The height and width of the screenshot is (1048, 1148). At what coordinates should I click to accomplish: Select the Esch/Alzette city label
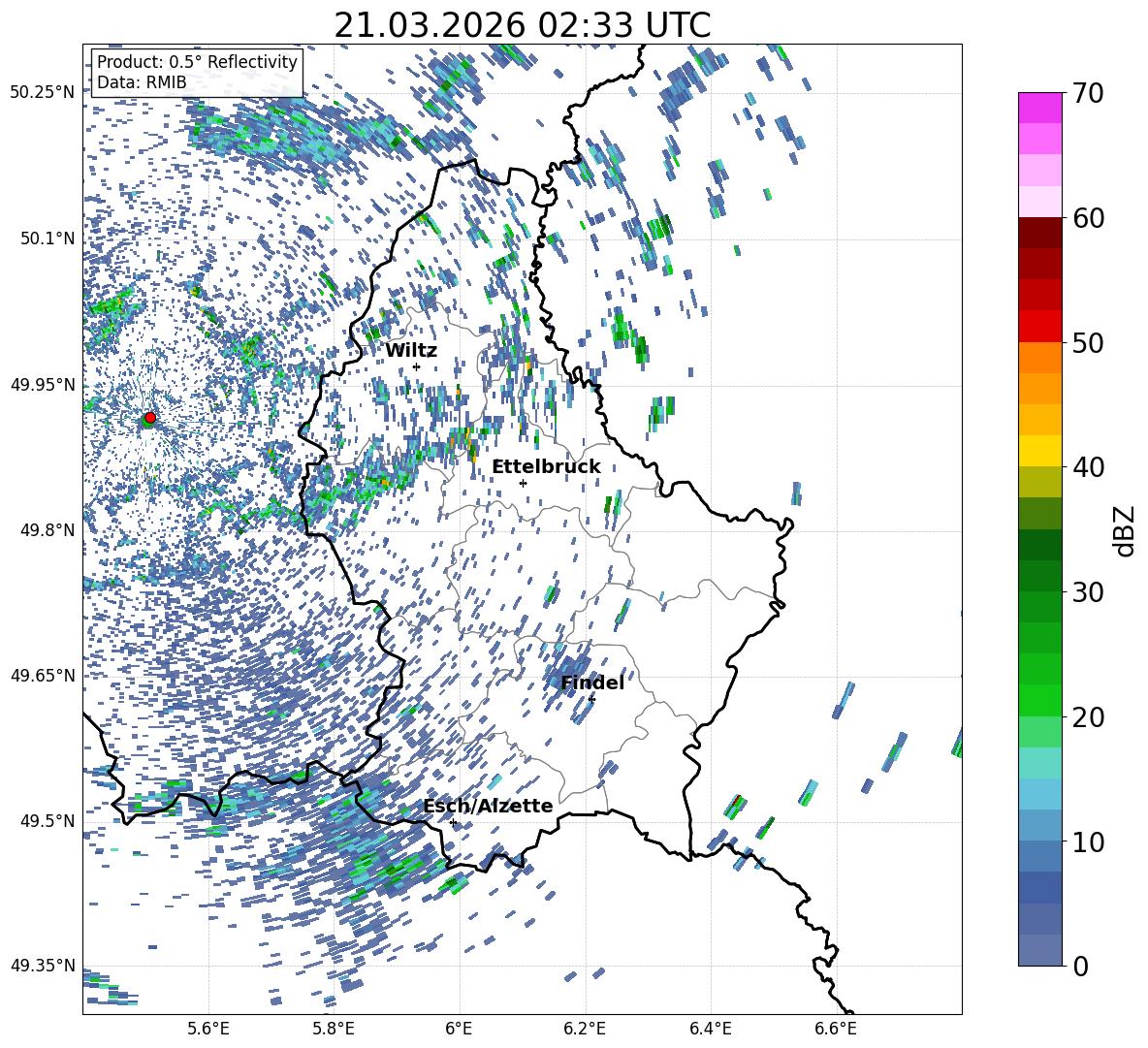coord(487,807)
